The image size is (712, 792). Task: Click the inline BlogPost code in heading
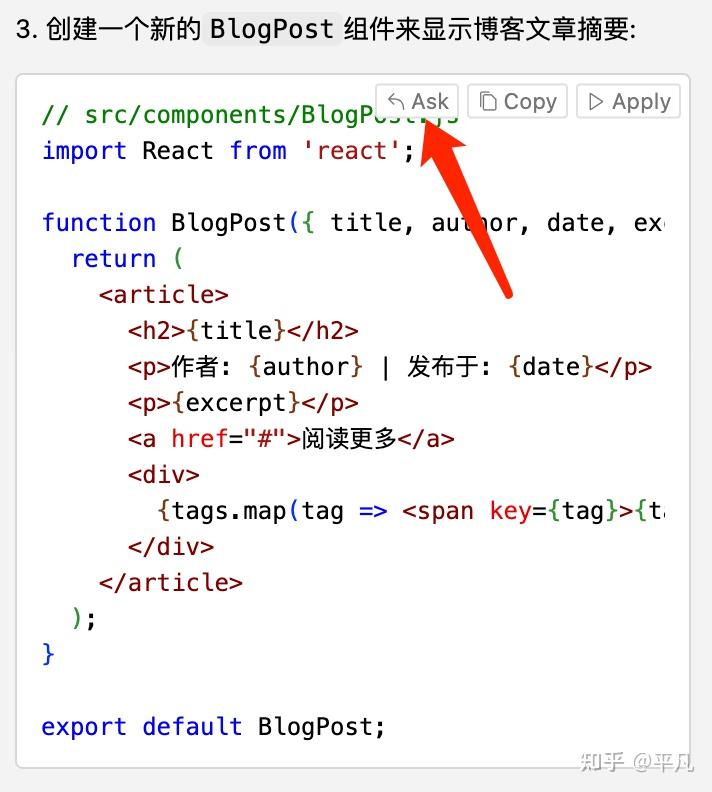(270, 29)
